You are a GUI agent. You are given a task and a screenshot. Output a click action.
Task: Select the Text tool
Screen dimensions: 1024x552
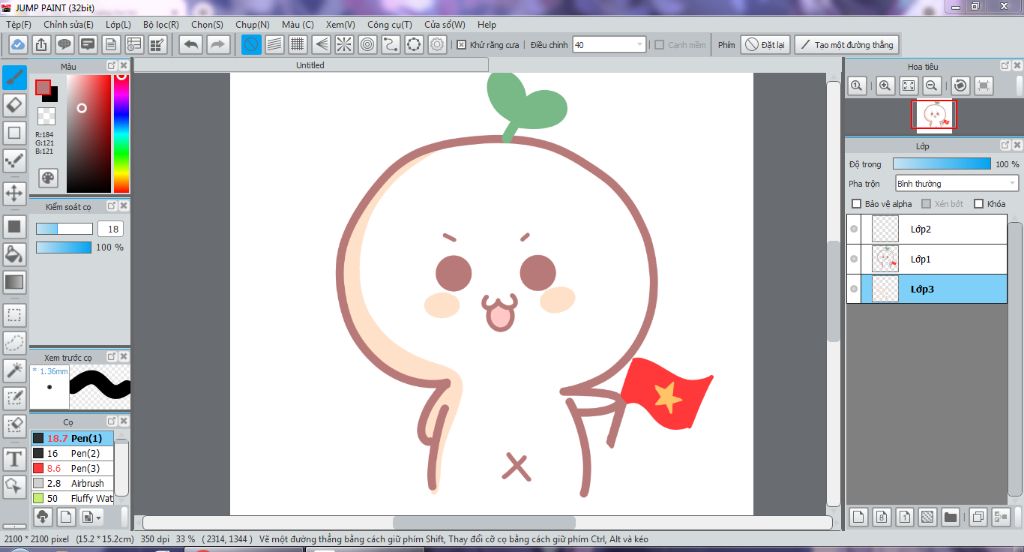(x=14, y=459)
